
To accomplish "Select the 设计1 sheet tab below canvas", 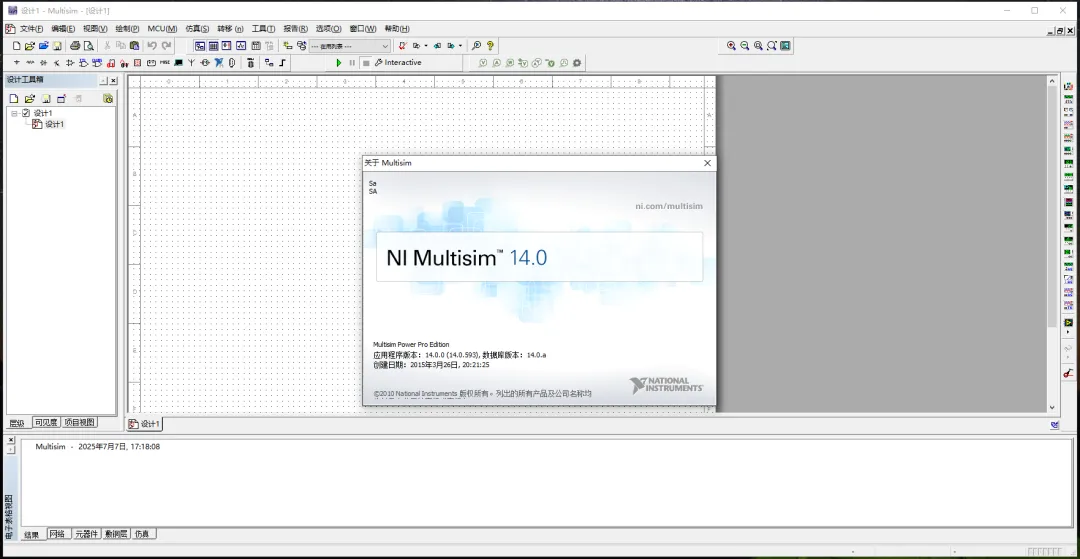I will coord(145,424).
